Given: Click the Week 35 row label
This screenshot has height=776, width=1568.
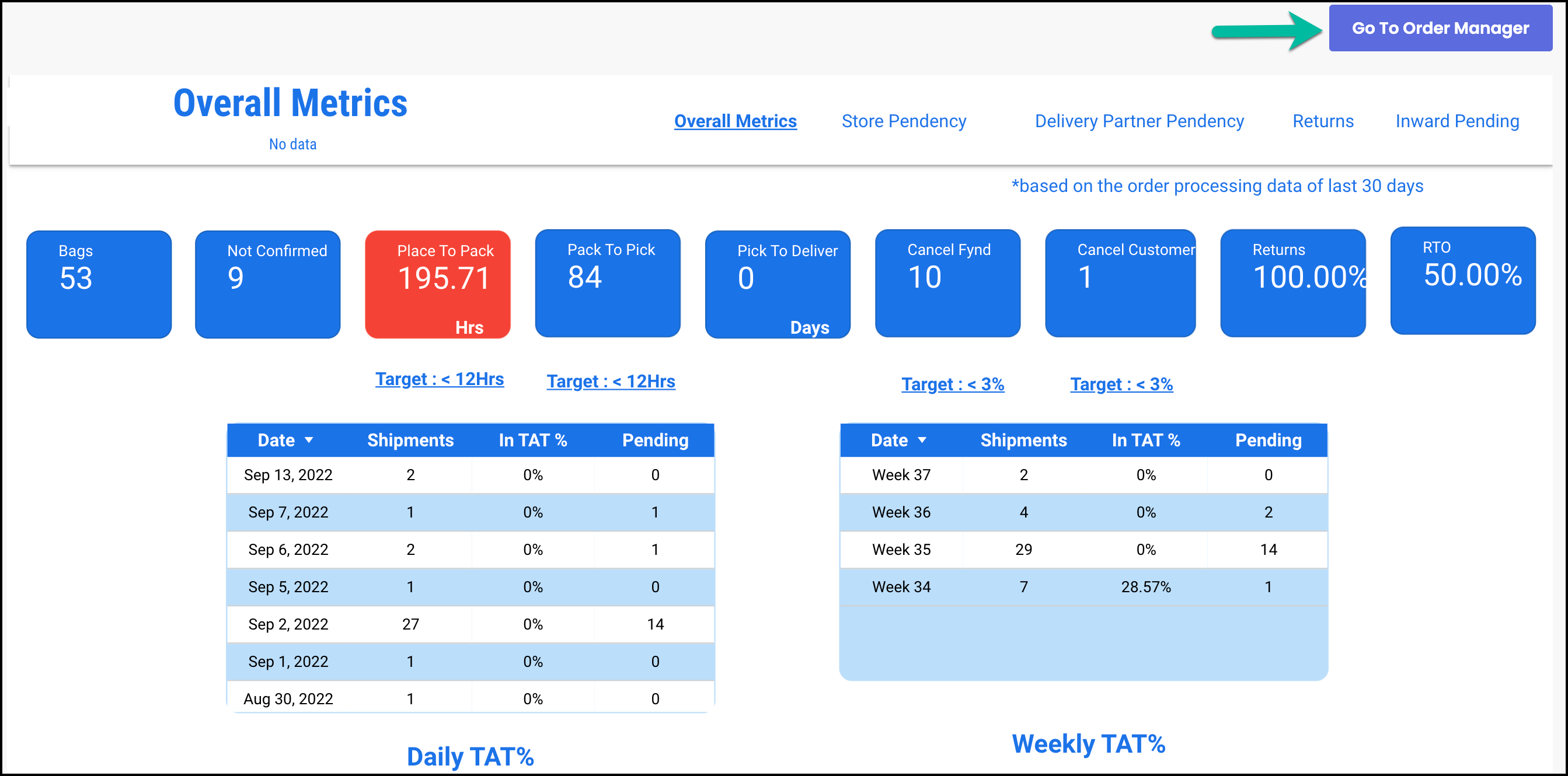Looking at the screenshot, I should 901,549.
